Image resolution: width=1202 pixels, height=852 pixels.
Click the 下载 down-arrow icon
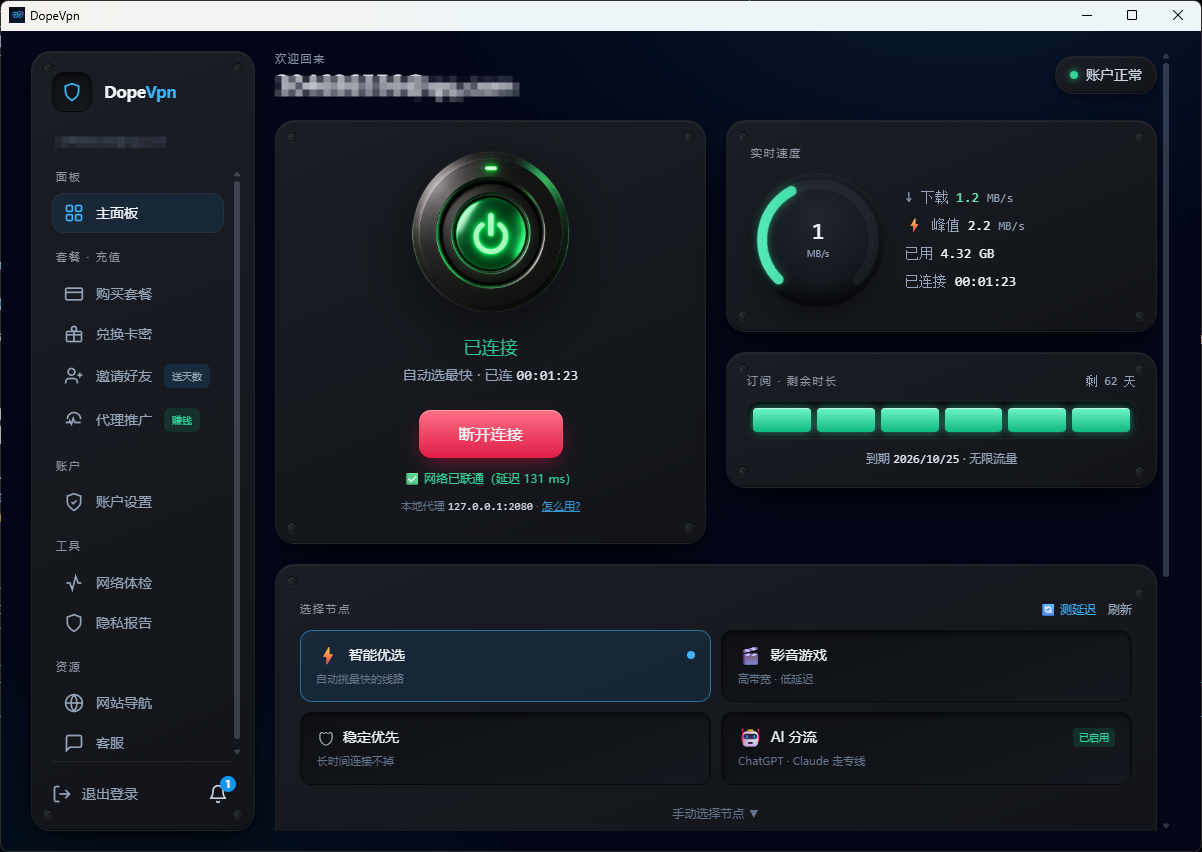[909, 197]
